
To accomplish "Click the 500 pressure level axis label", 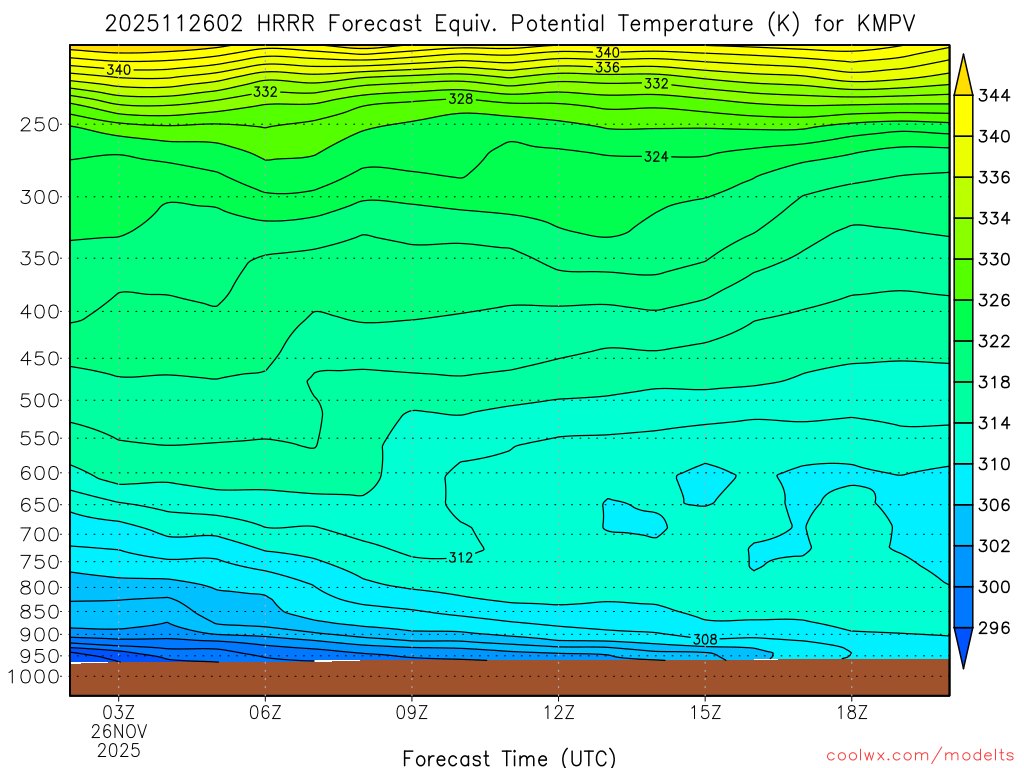I will pyautogui.click(x=40, y=400).
